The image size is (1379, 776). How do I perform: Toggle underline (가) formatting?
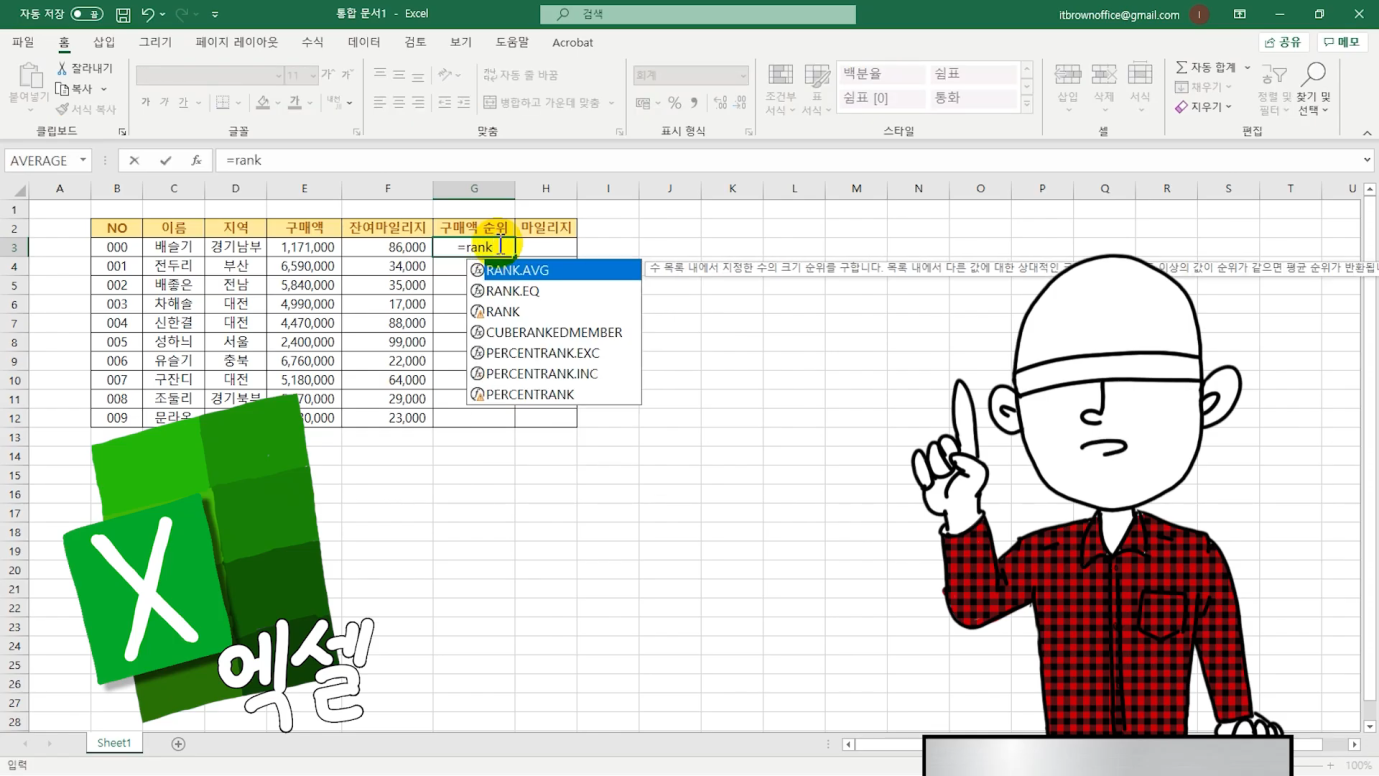pyautogui.click(x=182, y=103)
